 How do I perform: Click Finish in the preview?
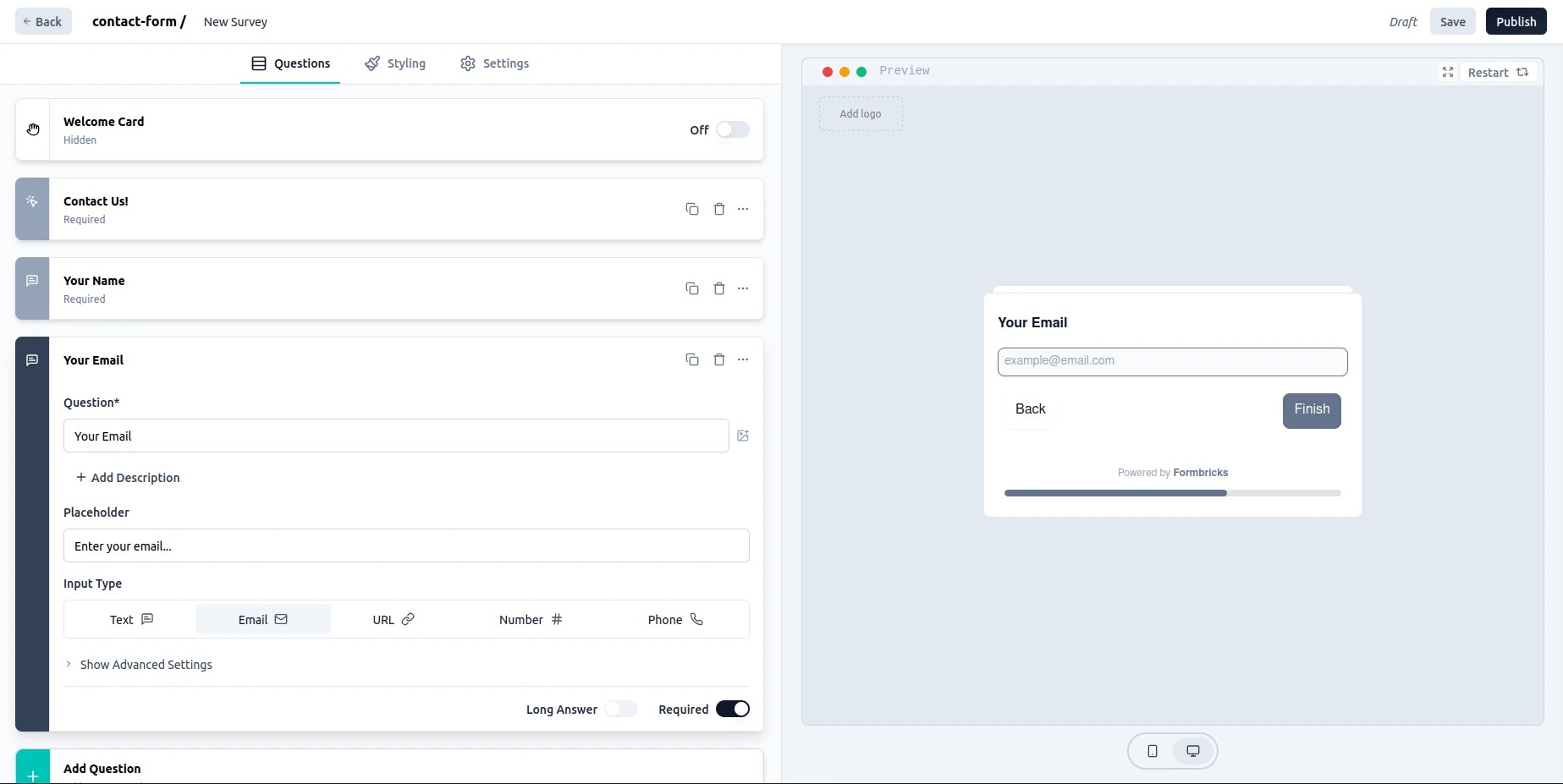1312,410
